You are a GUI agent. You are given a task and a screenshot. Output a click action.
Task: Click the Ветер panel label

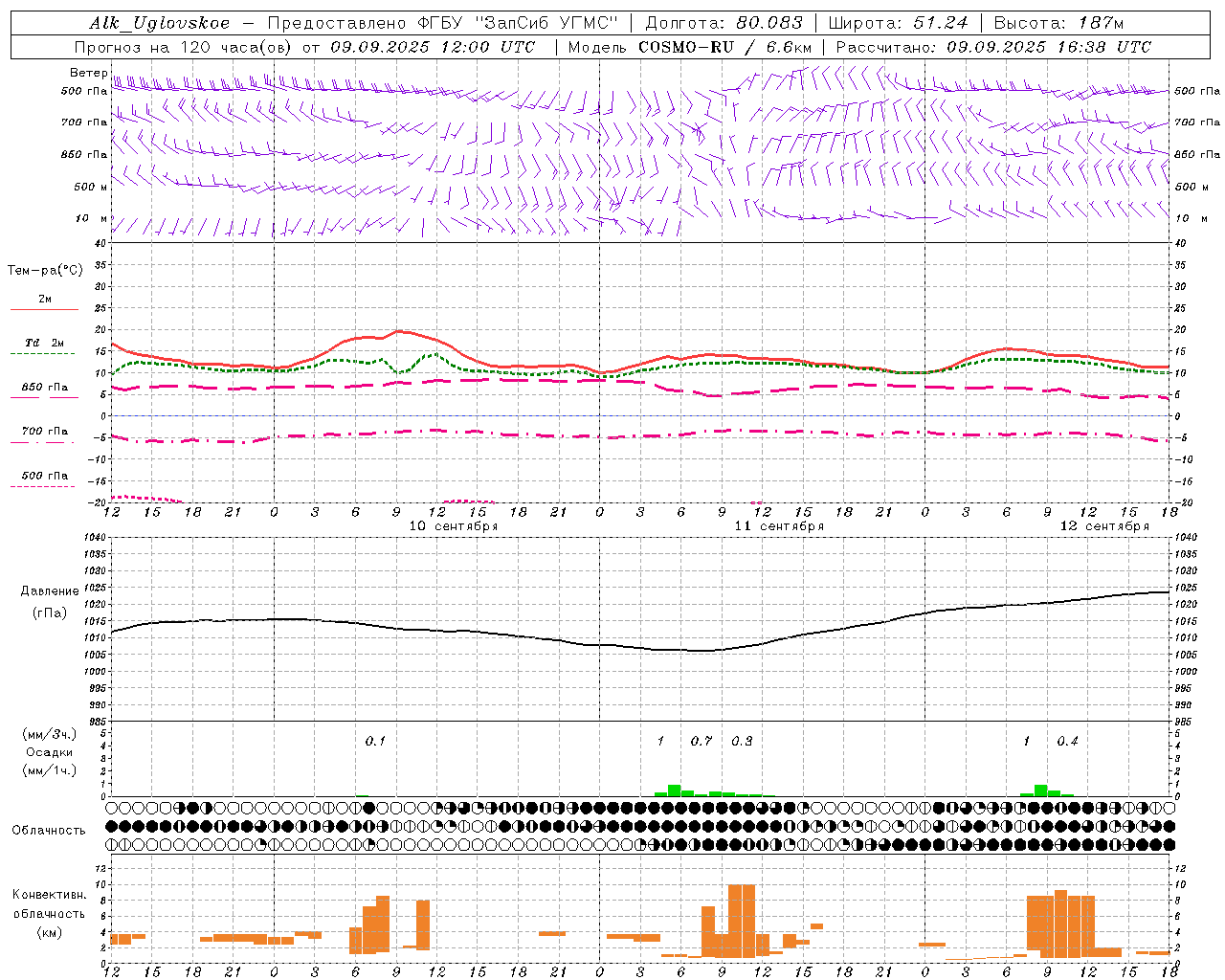pyautogui.click(x=88, y=73)
